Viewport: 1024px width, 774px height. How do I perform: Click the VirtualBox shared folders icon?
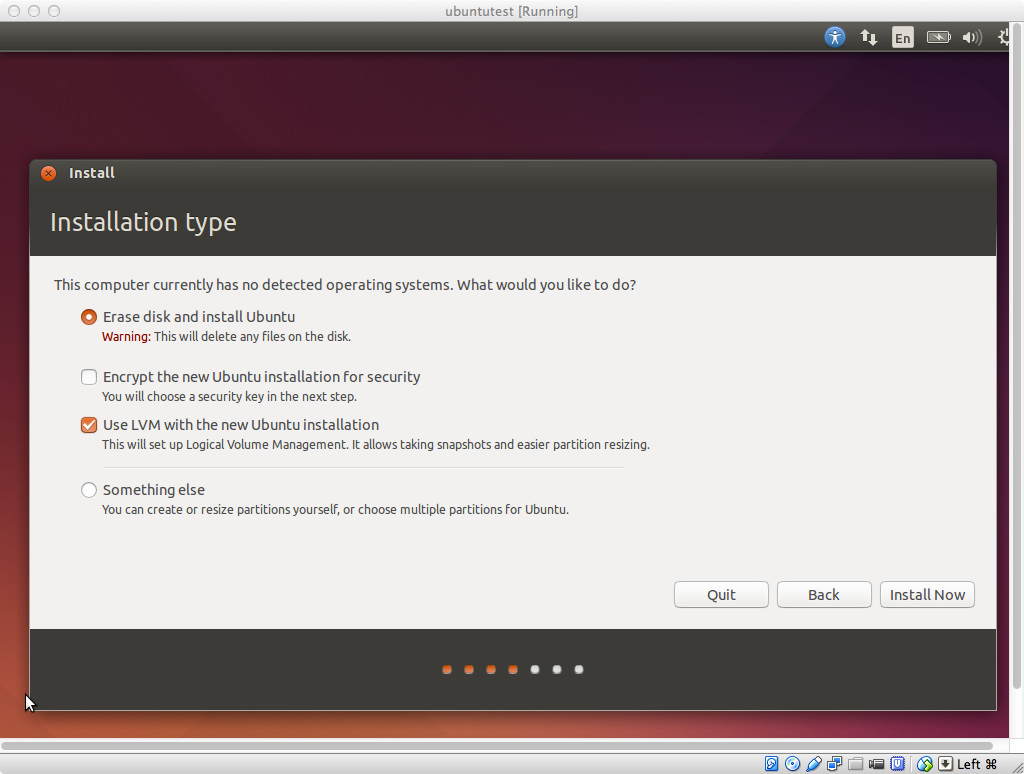pos(856,764)
